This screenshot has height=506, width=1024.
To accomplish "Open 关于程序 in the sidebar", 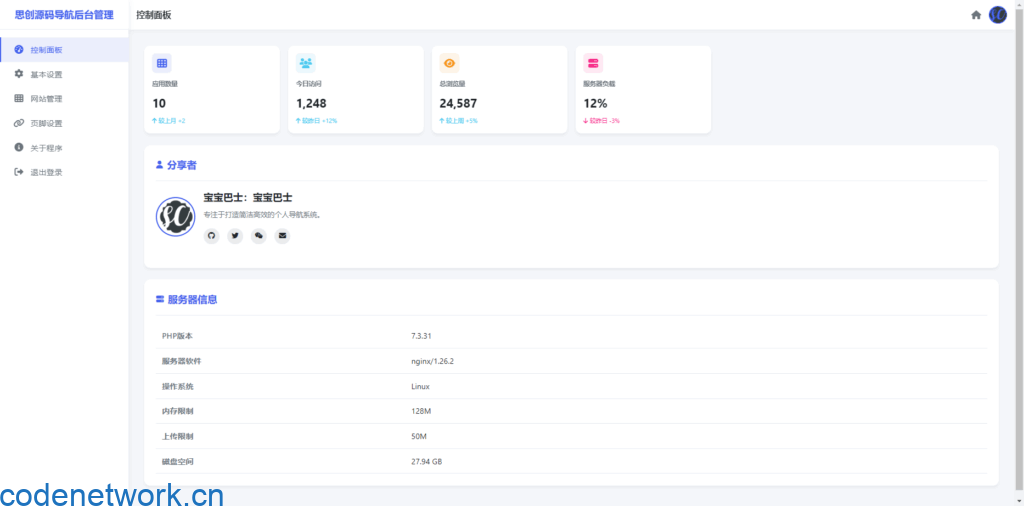I will pyautogui.click(x=46, y=148).
